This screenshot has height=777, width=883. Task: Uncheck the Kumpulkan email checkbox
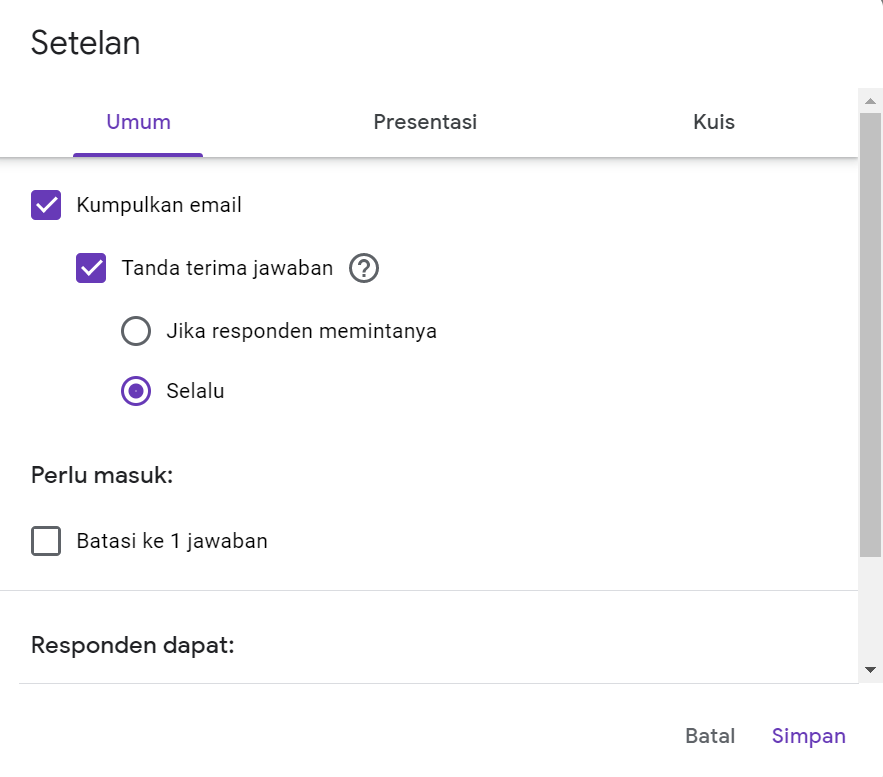(x=46, y=204)
